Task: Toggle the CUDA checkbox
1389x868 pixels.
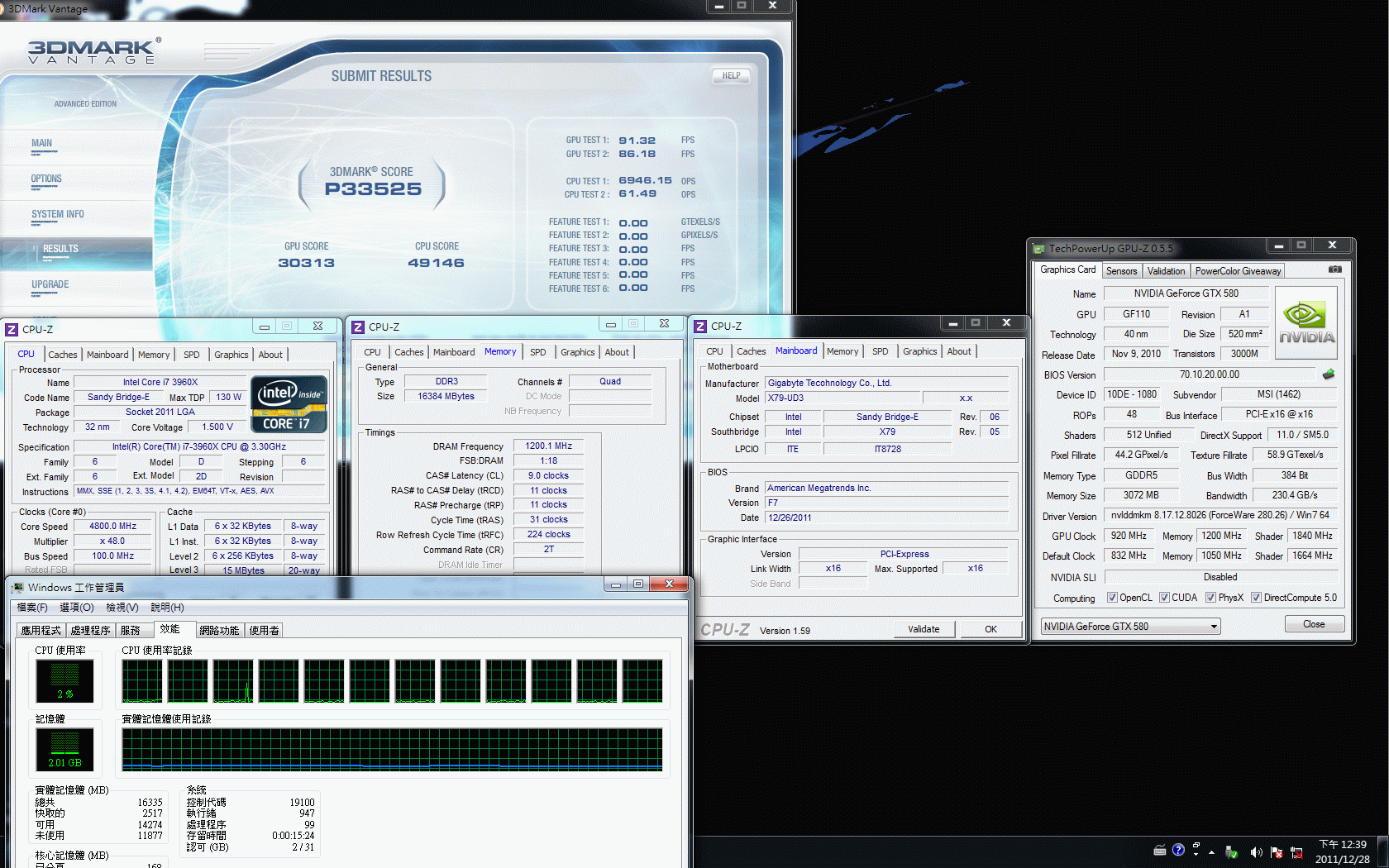Action: pyautogui.click(x=1164, y=598)
